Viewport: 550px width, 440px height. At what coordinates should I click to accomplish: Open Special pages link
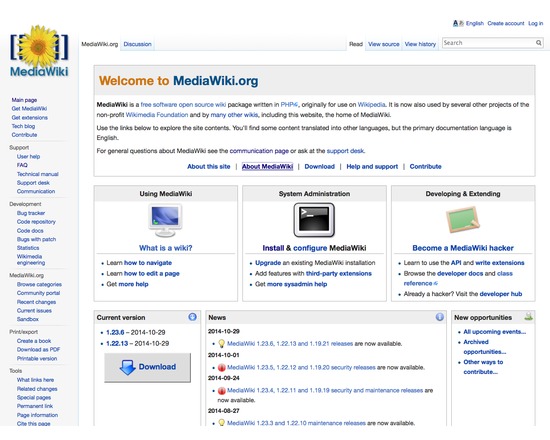point(34,398)
